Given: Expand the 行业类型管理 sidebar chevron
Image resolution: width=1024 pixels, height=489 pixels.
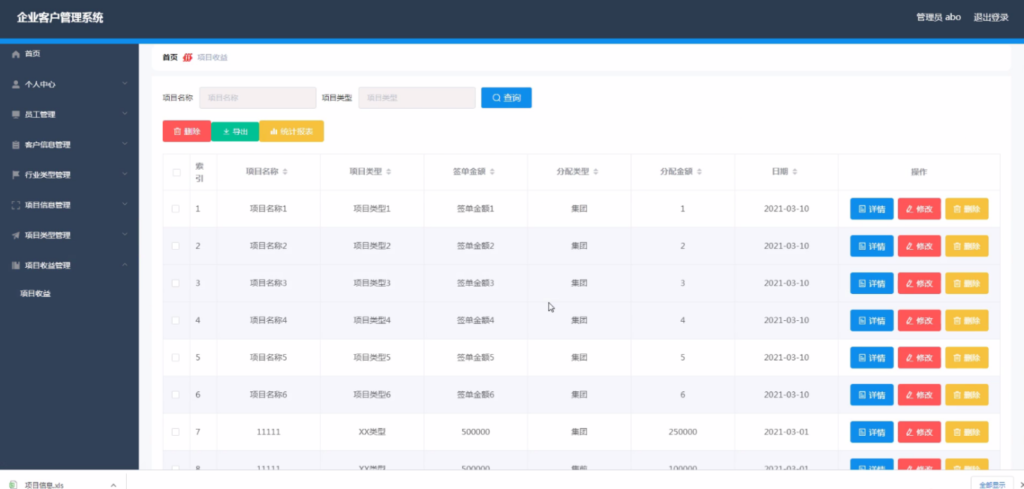Looking at the screenshot, I should 125,175.
